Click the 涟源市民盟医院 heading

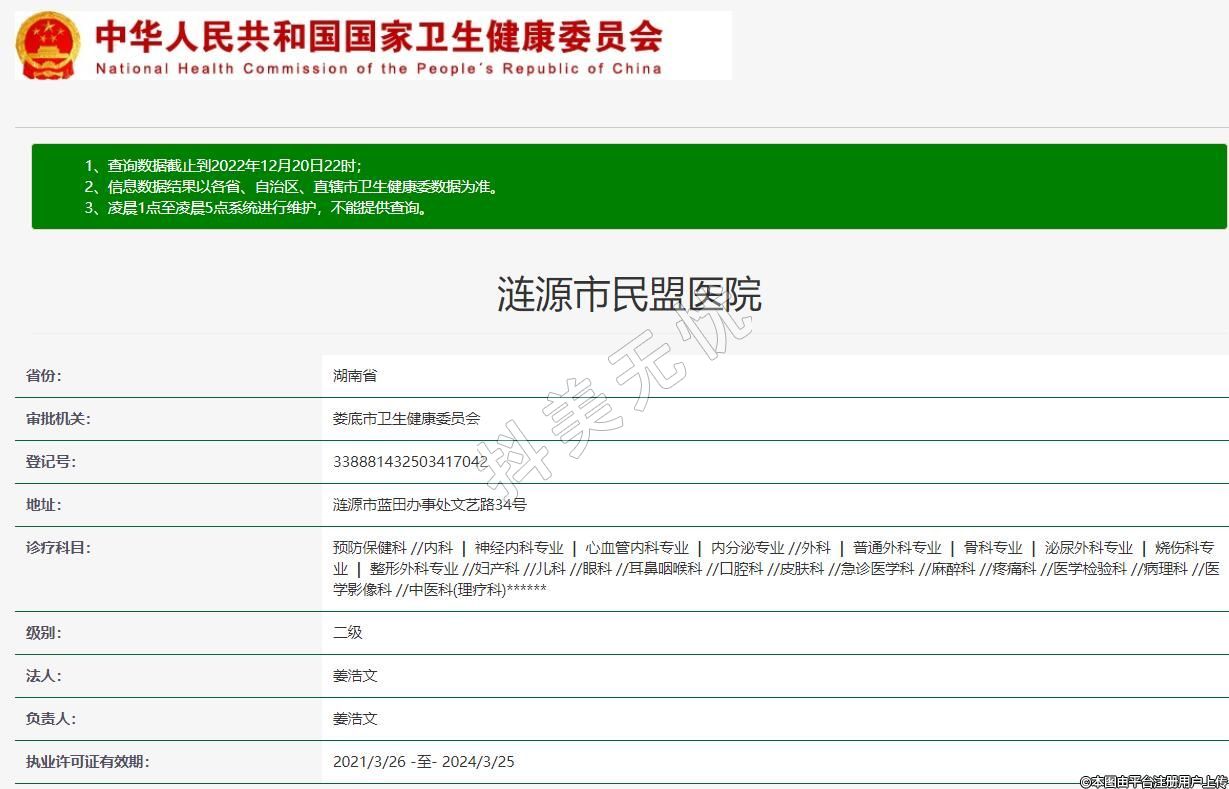pyautogui.click(x=629, y=295)
